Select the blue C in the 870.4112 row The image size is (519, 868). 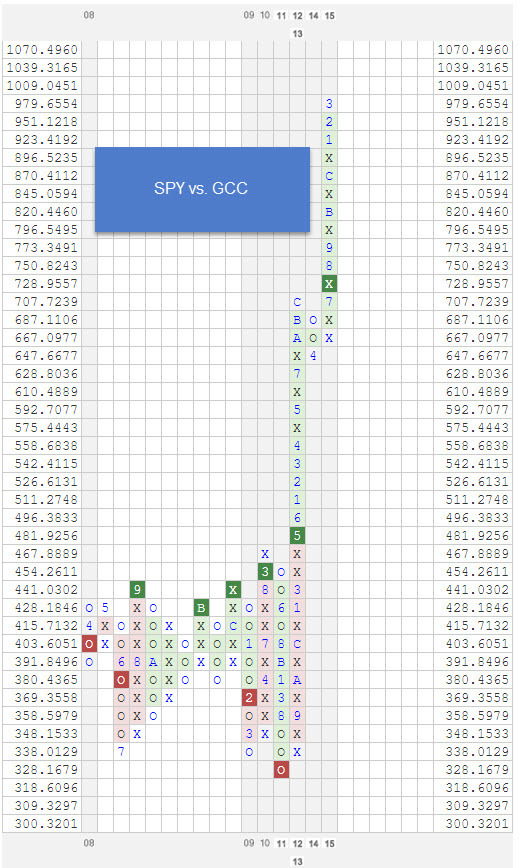point(329,176)
